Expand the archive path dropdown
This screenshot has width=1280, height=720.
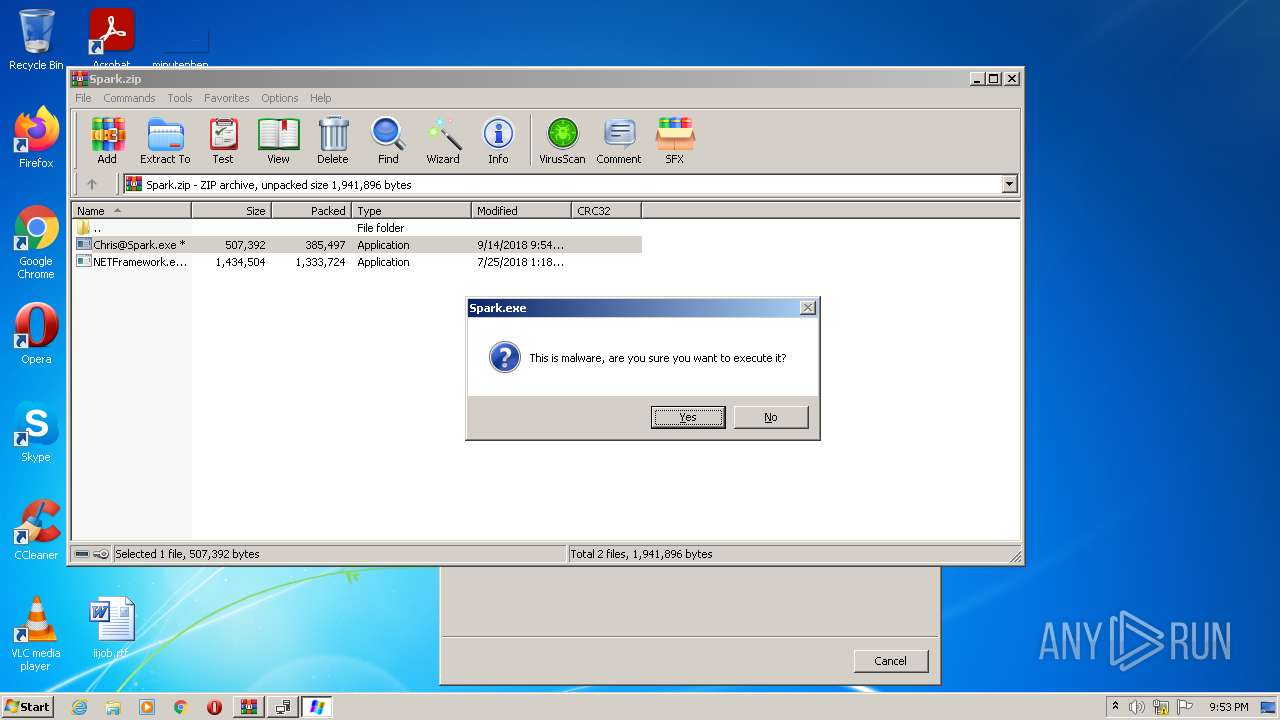1009,184
